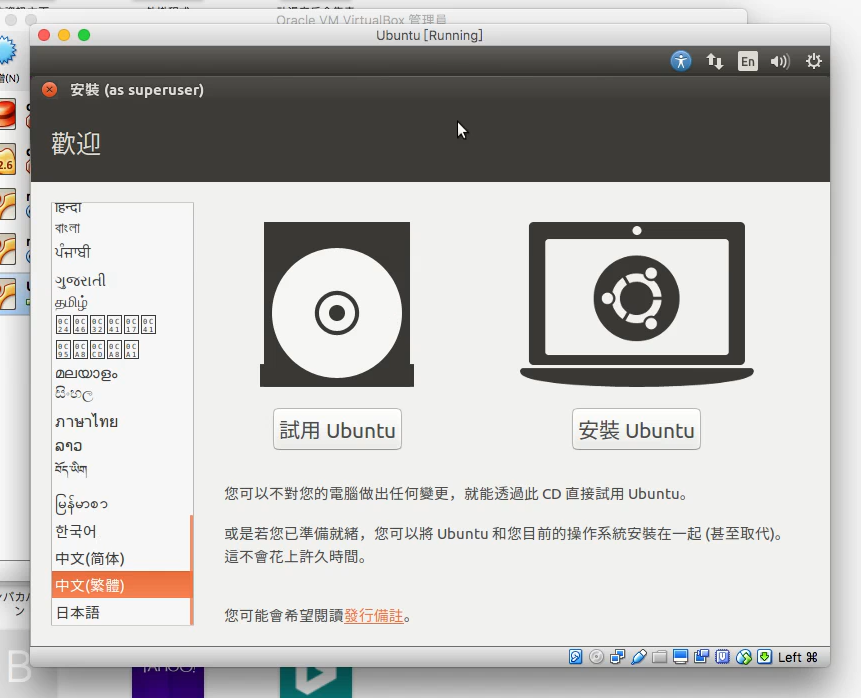Viewport: 861px width, 698px height.
Task: Click the VirtualBox keyboard capture green arrow icon
Action: (x=764, y=657)
